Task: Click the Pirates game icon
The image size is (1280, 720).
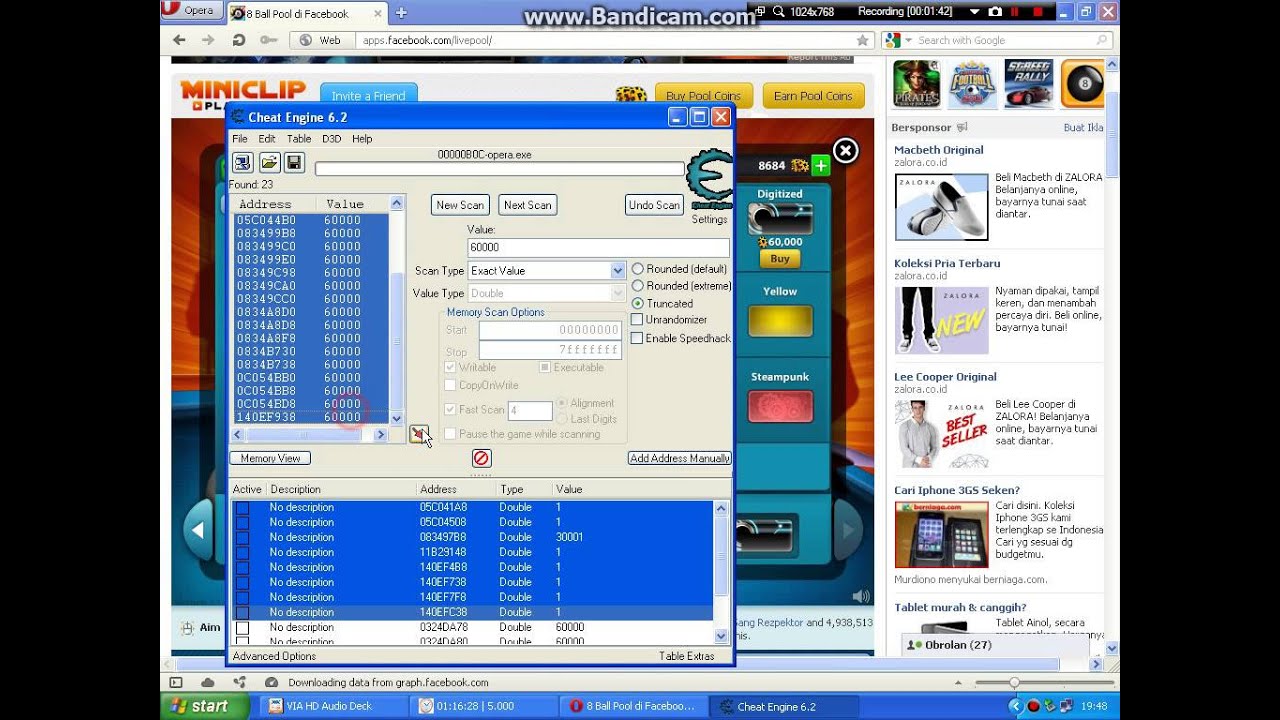Action: coord(917,84)
